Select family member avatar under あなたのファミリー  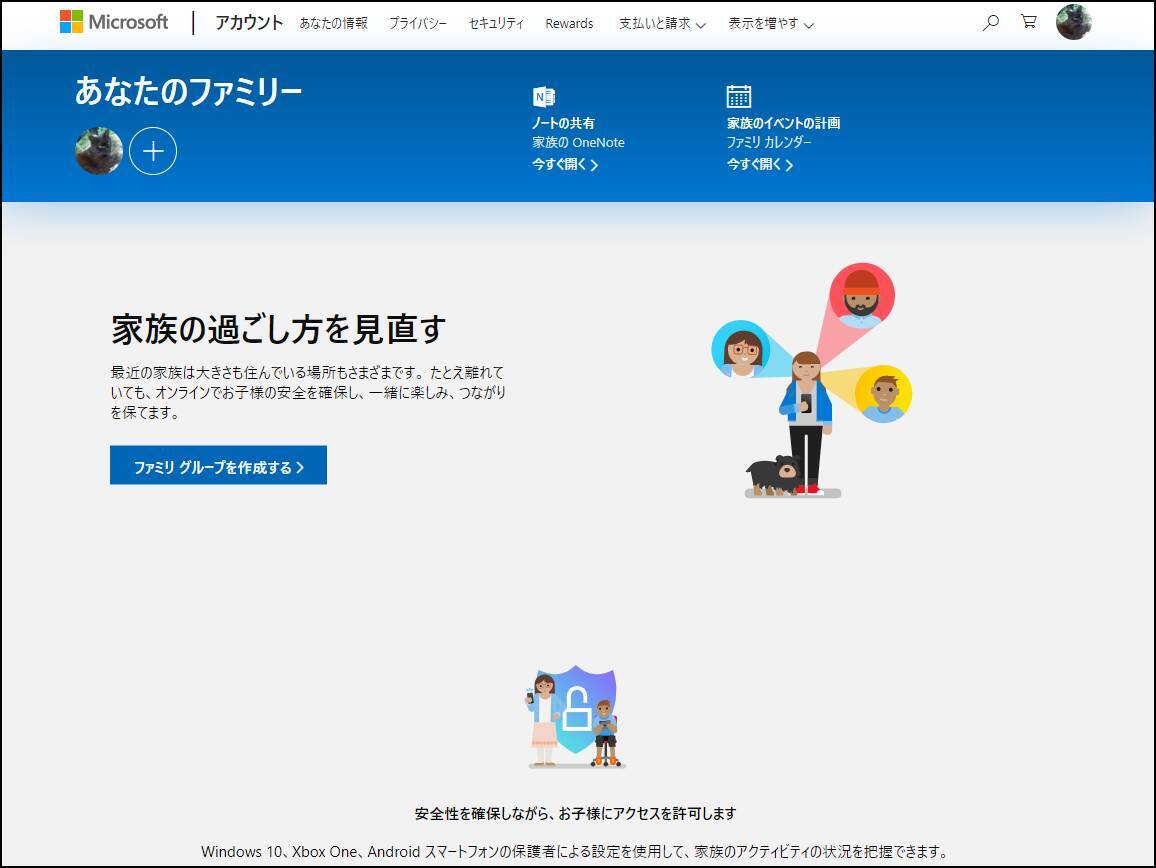tap(99, 151)
